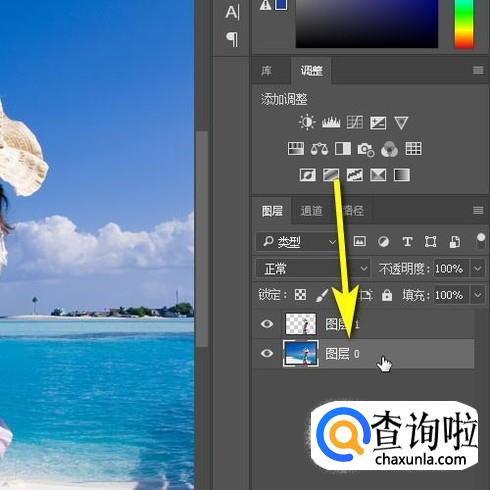Add a Levels adjustment layer
The height and width of the screenshot is (490, 490).
(331, 122)
